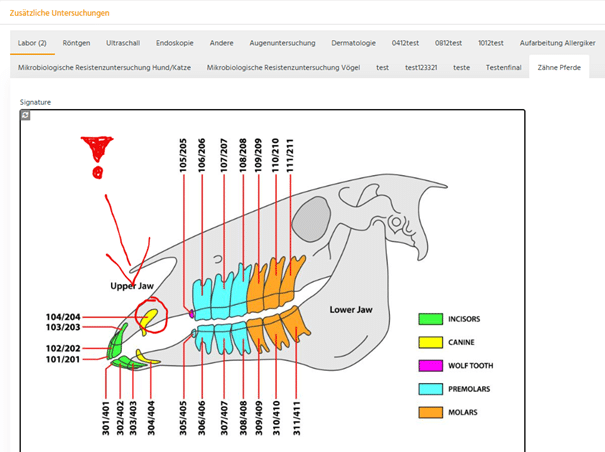Open the Dermatologie tab

point(354,43)
